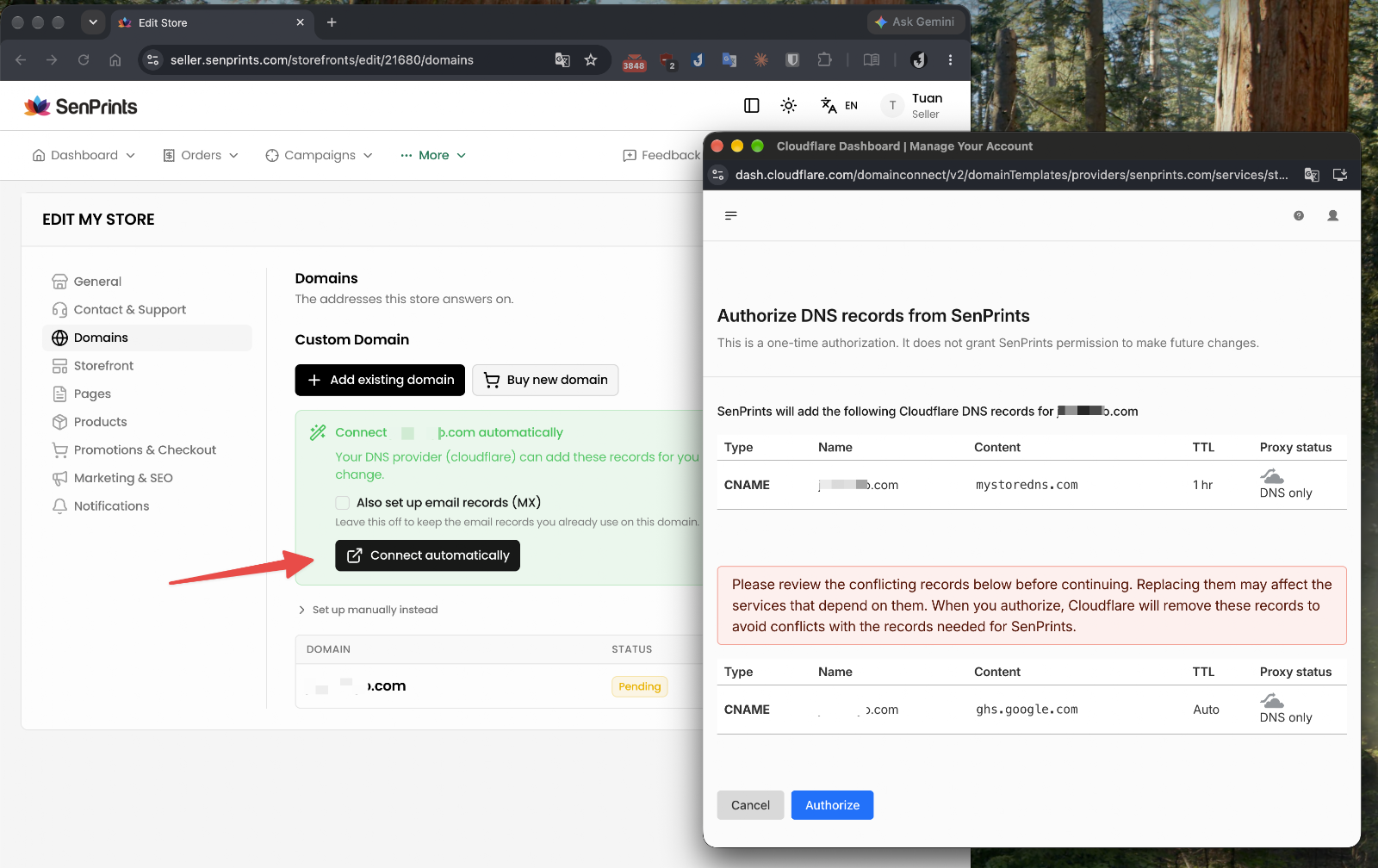
Task: Click the Ask Gemini button
Action: tap(915, 22)
